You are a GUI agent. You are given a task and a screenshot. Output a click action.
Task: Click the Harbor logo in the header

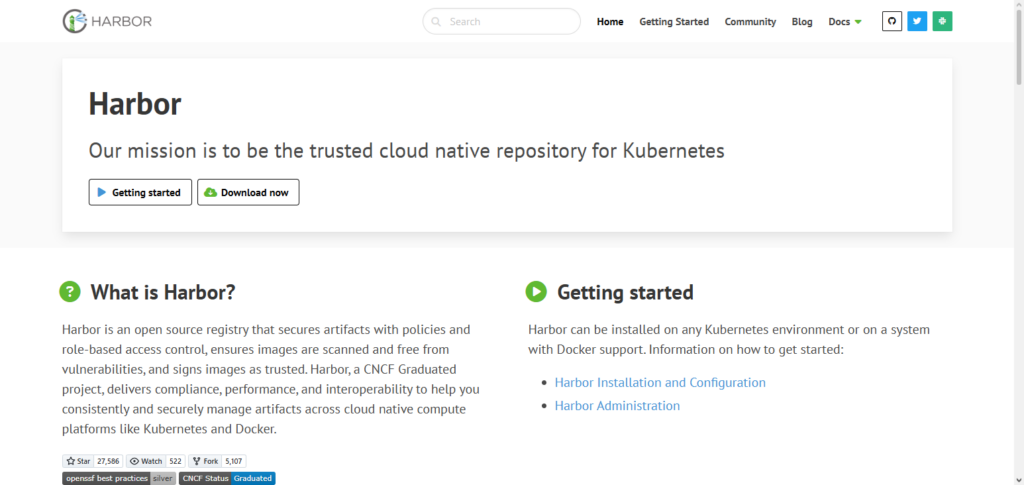click(107, 21)
